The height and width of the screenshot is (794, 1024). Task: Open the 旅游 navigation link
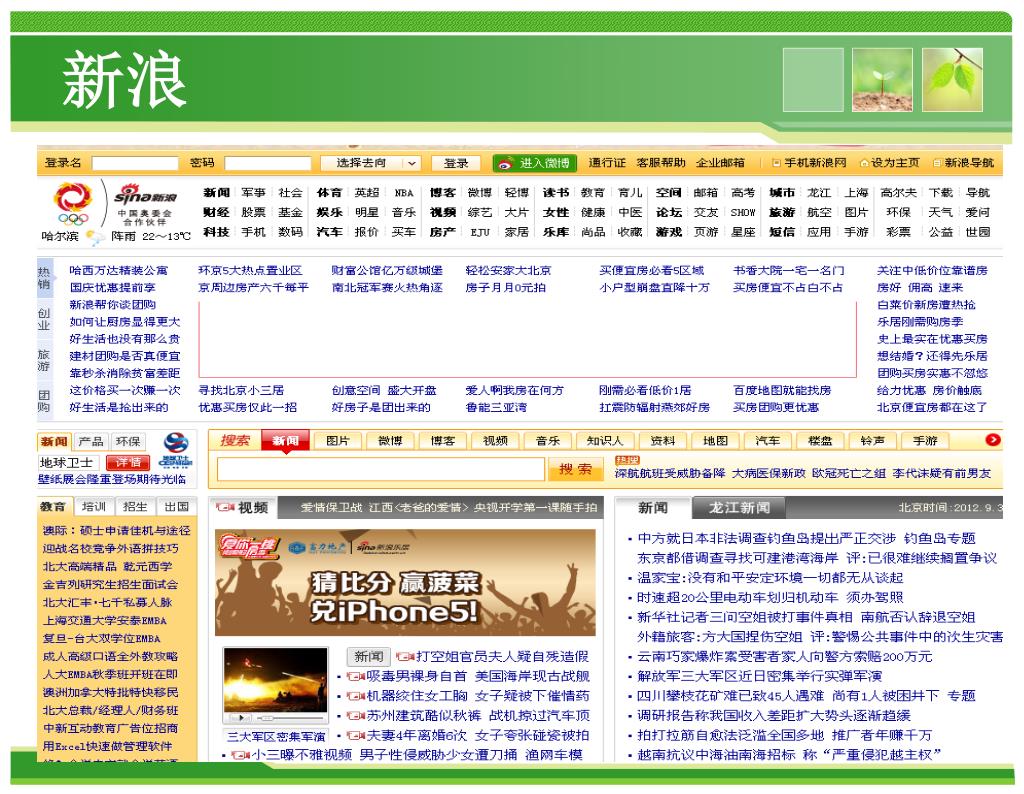coord(782,212)
